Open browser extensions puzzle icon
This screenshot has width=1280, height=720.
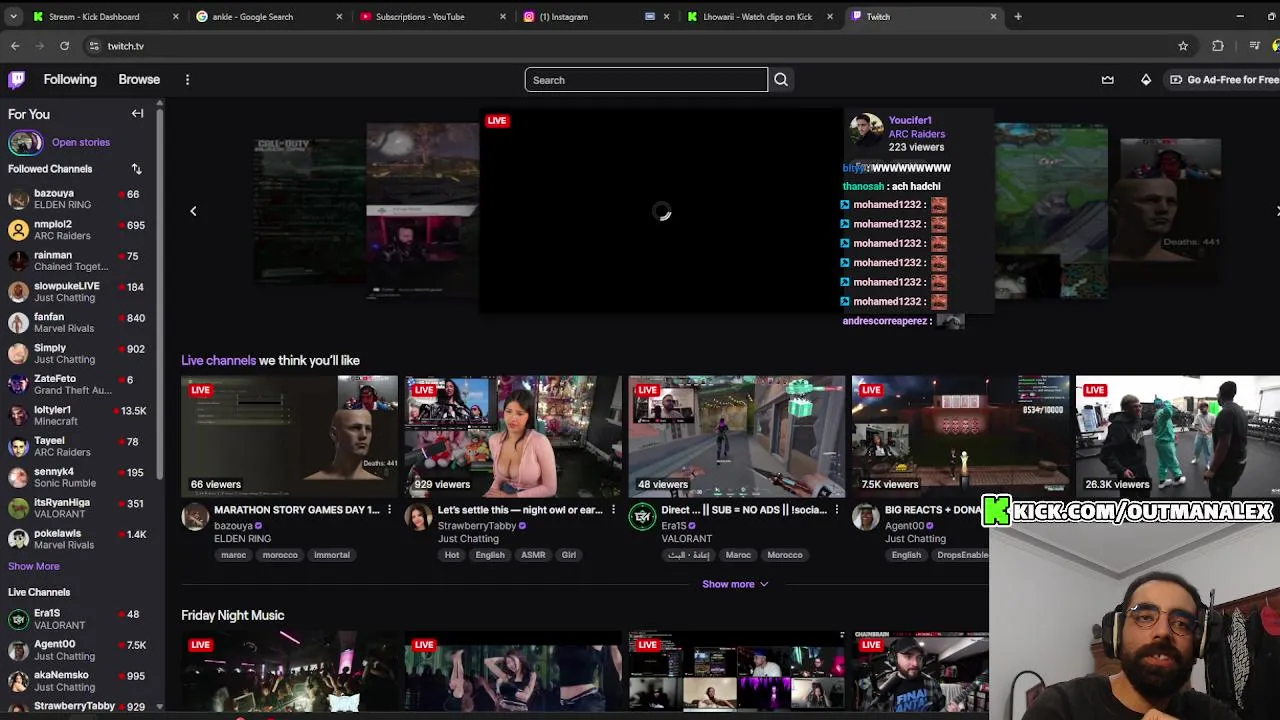[1218, 46]
